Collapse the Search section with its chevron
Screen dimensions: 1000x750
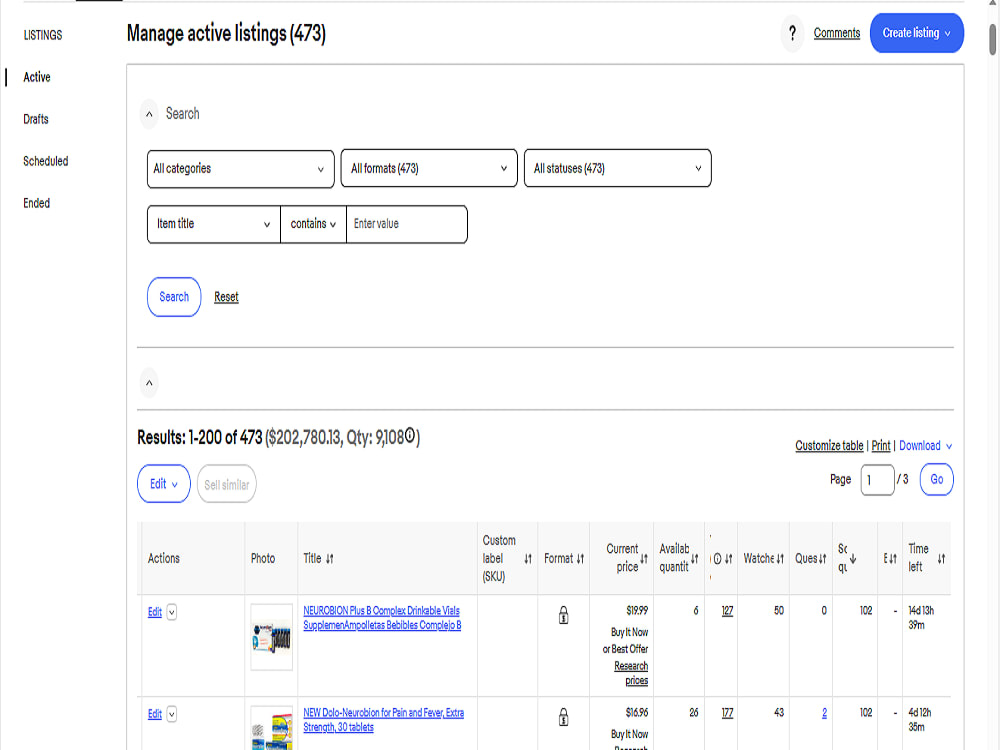point(149,113)
